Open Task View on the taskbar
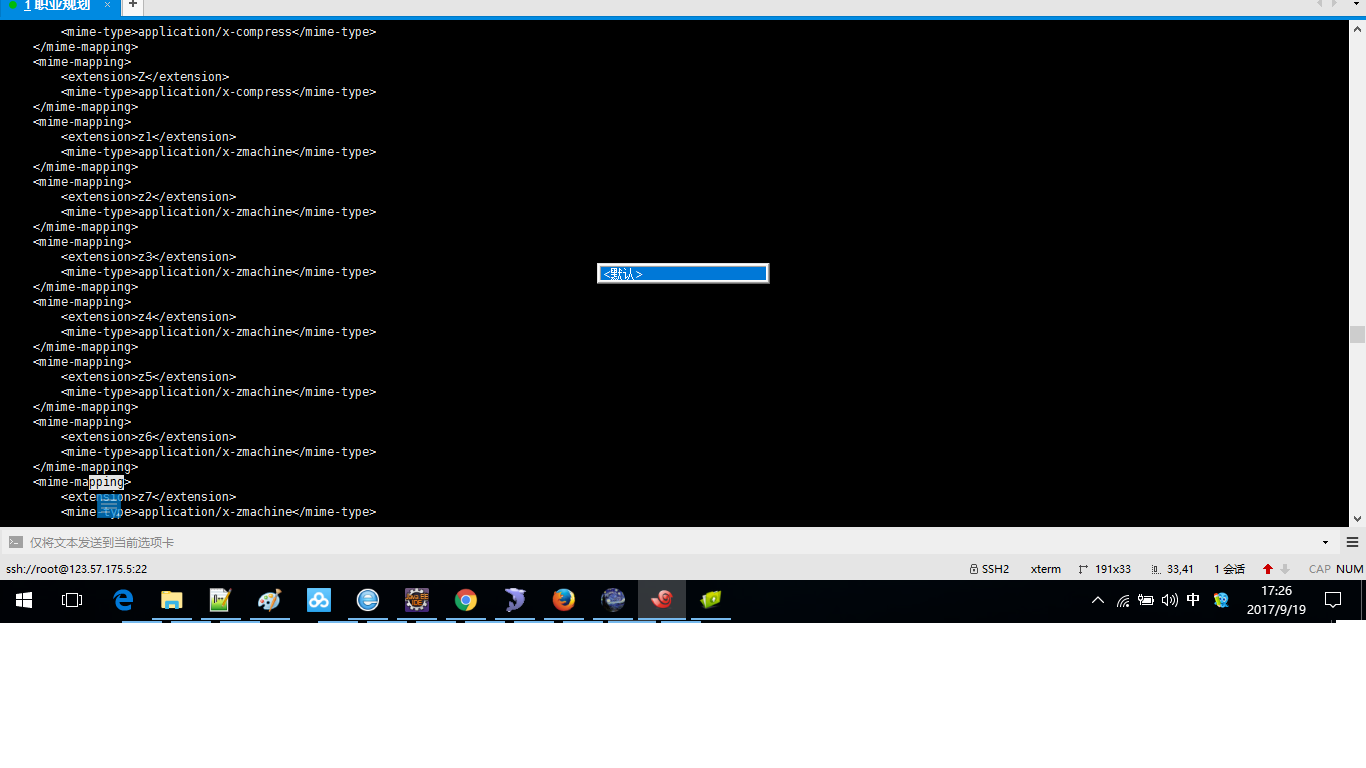Image resolution: width=1366 pixels, height=768 pixels. click(72, 600)
